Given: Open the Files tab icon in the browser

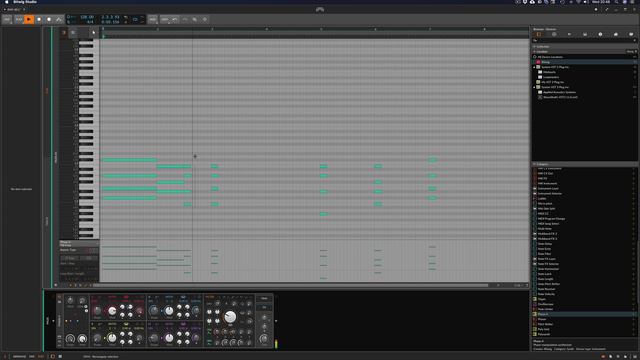Looking at the screenshot, I should pos(631,34).
